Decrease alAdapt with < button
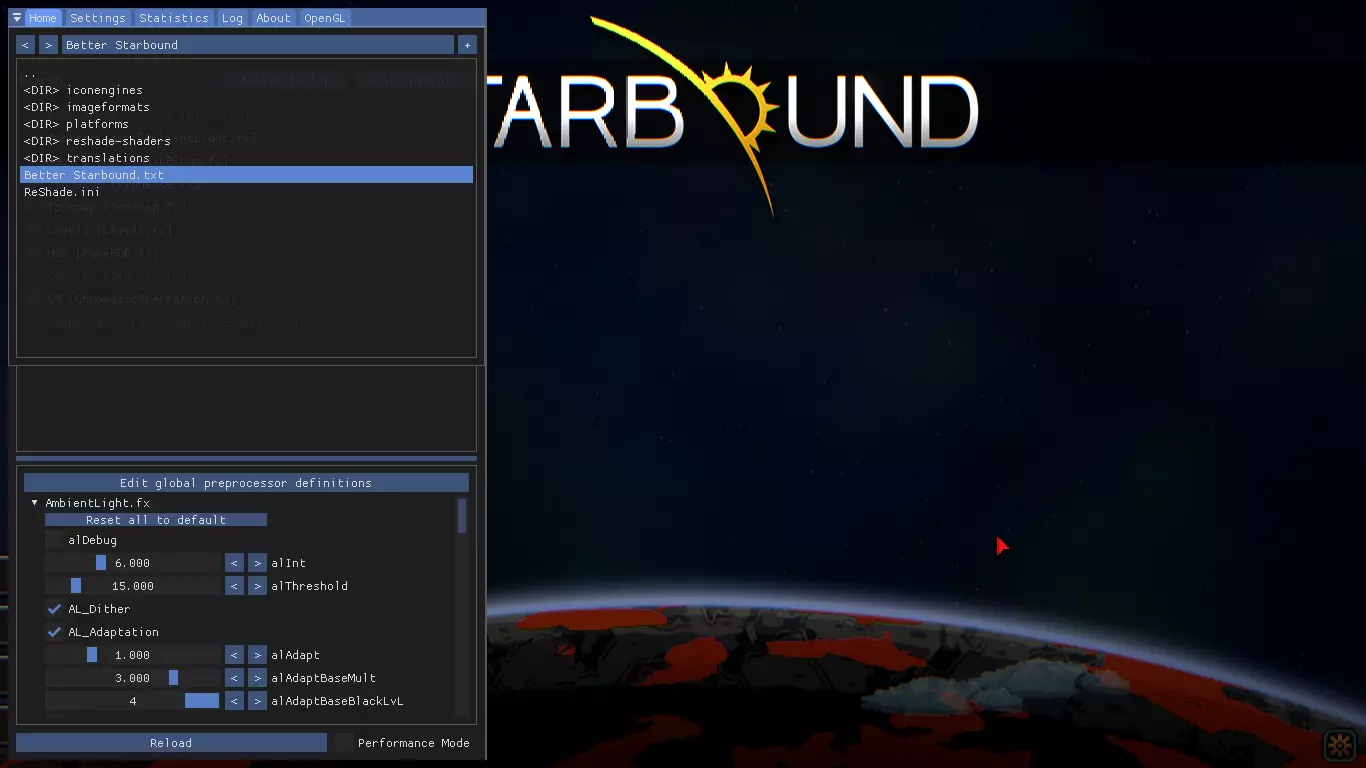The height and width of the screenshot is (768, 1366). (x=234, y=655)
